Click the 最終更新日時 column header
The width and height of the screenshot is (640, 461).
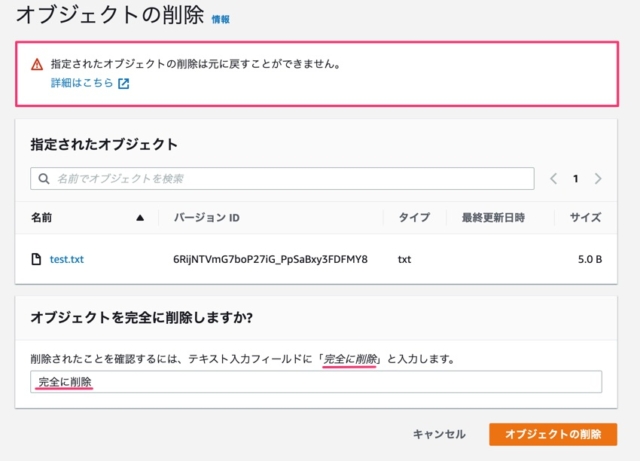point(493,218)
